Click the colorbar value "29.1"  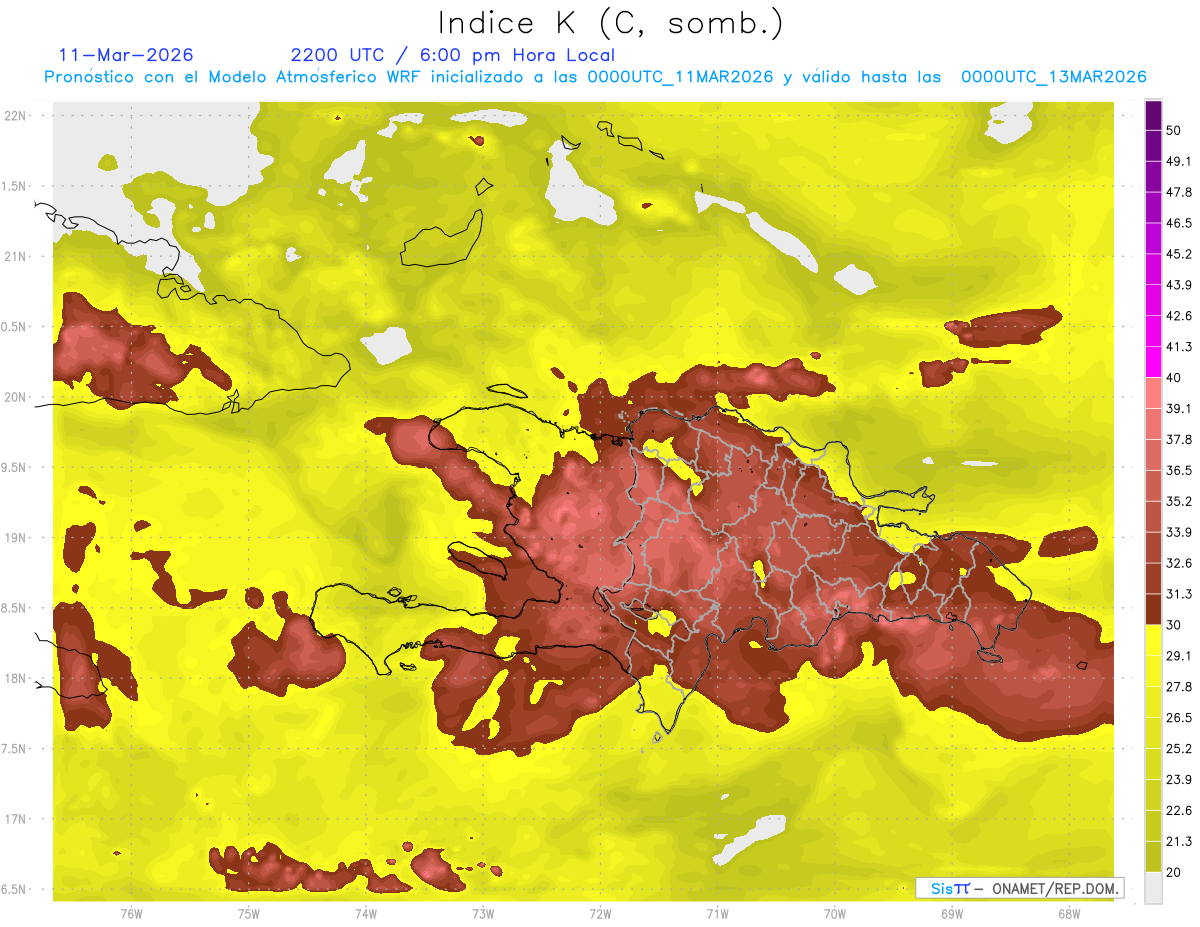pyautogui.click(x=1178, y=656)
